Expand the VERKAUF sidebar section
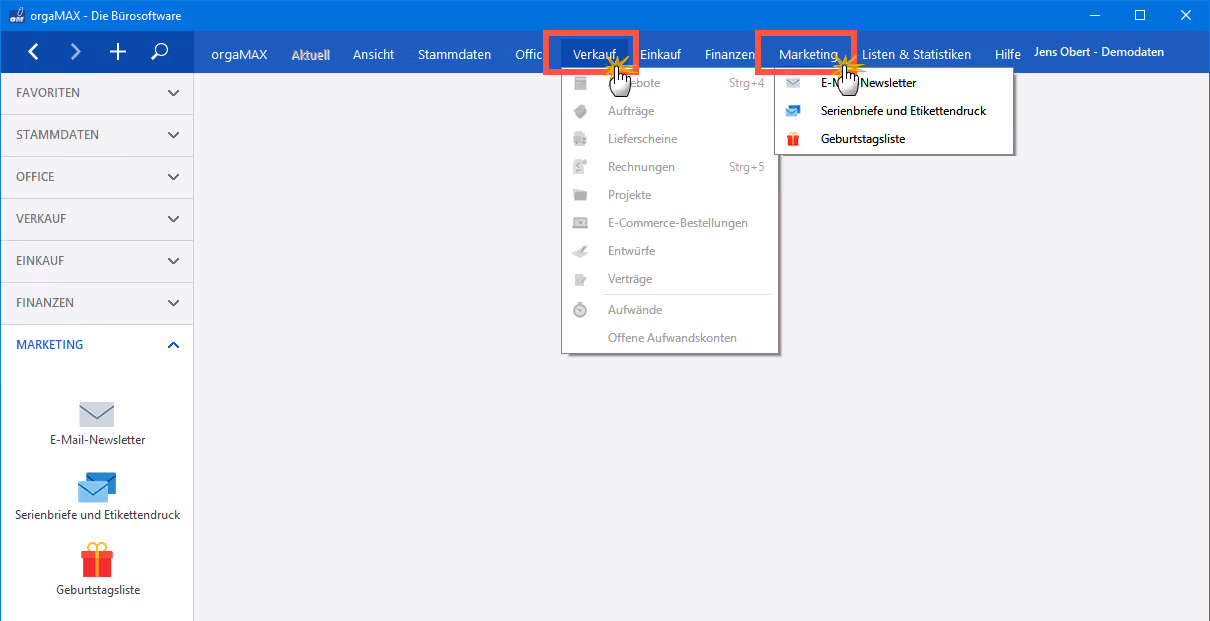This screenshot has width=1210, height=621. pyautogui.click(x=97, y=219)
